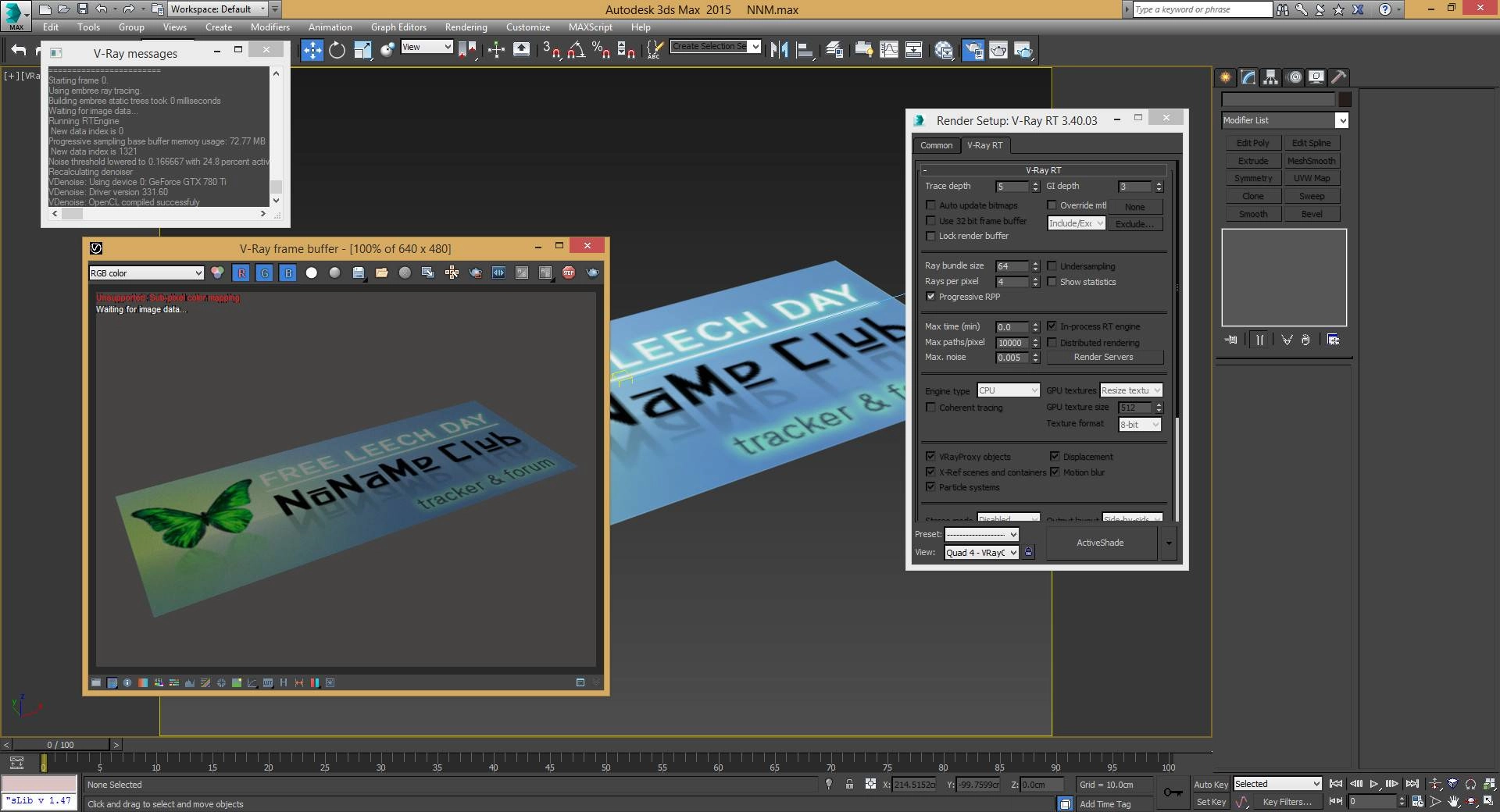Toggle the 3D Snaps magnet icon
Screen dimensions: 1500x812
click(551, 50)
